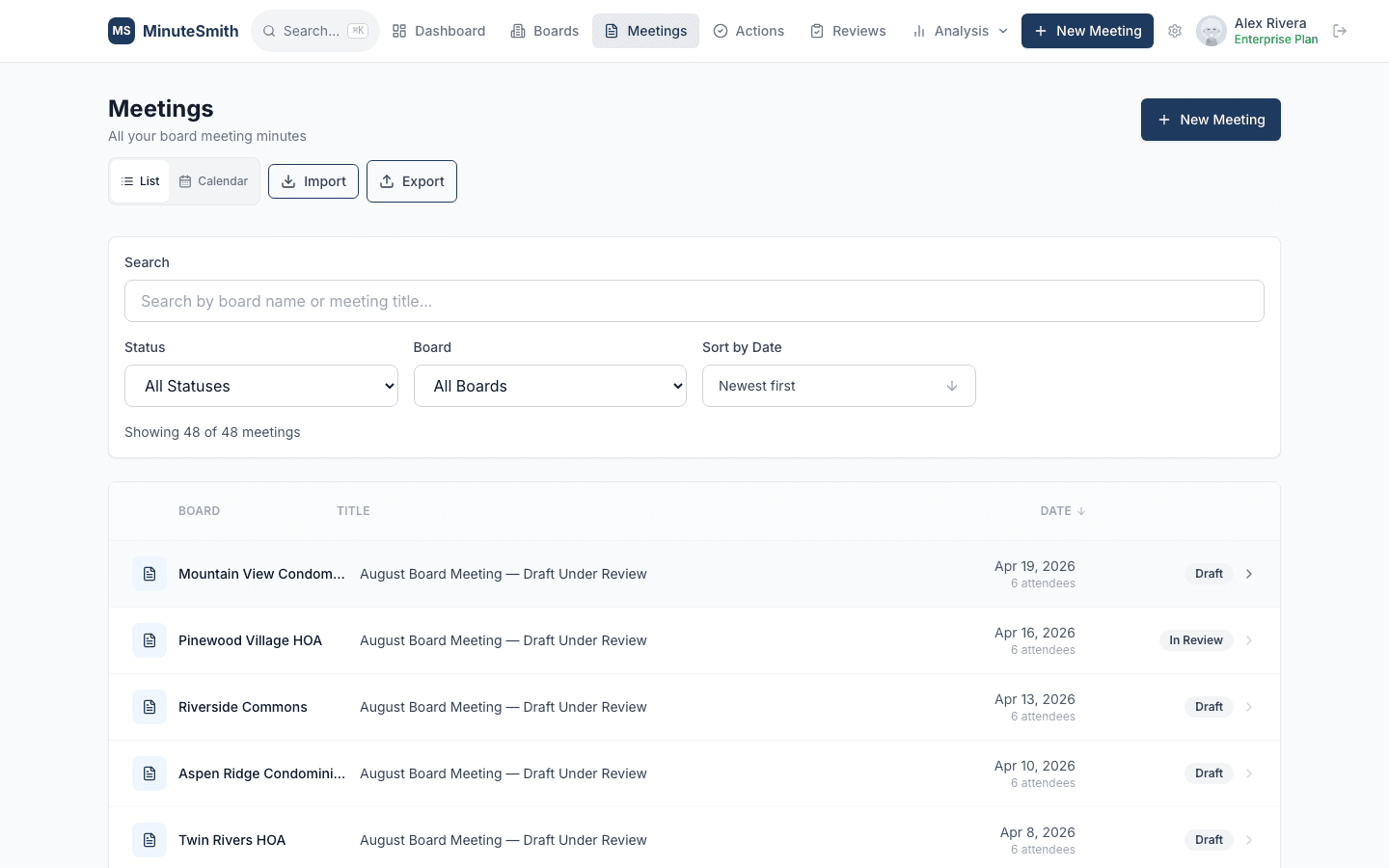Click the Export button
Screen dimensions: 1389x868
coord(412,181)
